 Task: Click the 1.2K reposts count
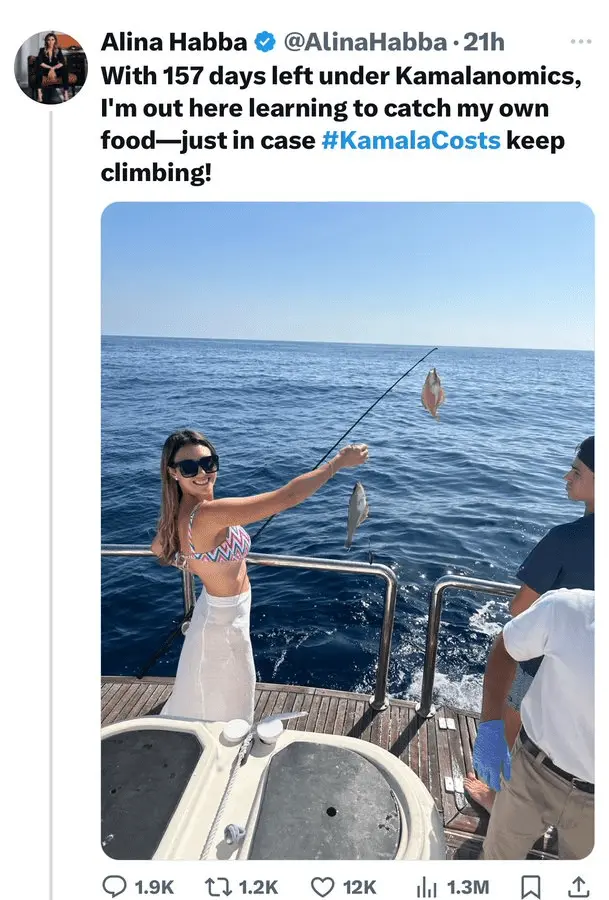coord(259,886)
